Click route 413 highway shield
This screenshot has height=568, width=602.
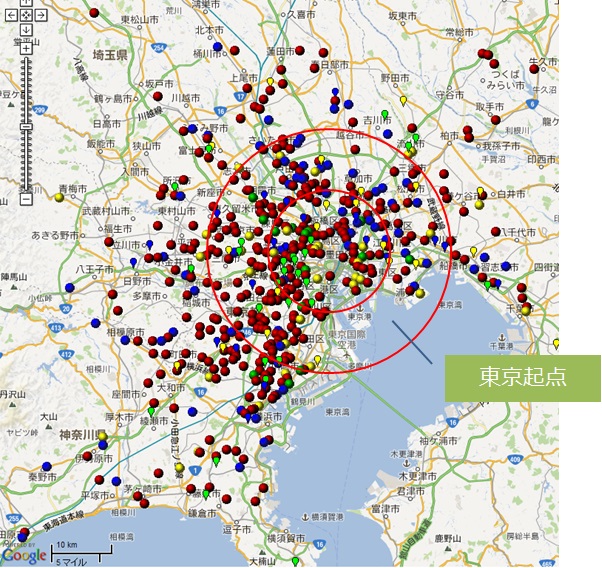56,328
